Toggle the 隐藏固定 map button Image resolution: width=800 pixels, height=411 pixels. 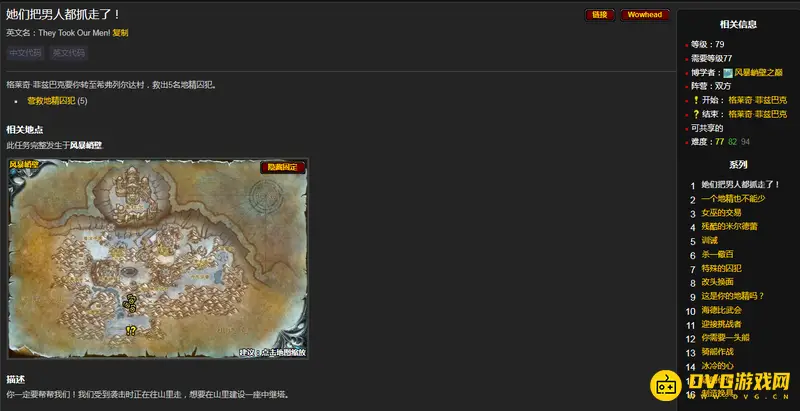pos(283,167)
